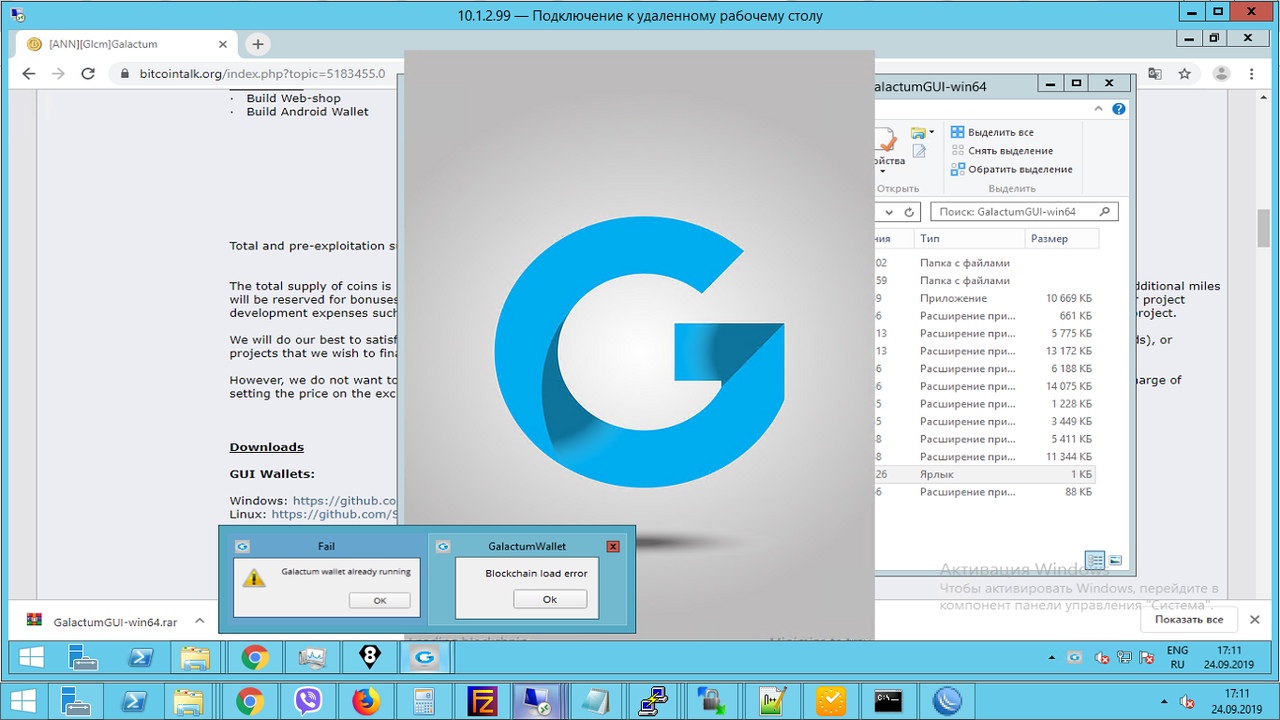
Task: Click Обратить выделение in Explorer
Action: click(1011, 169)
